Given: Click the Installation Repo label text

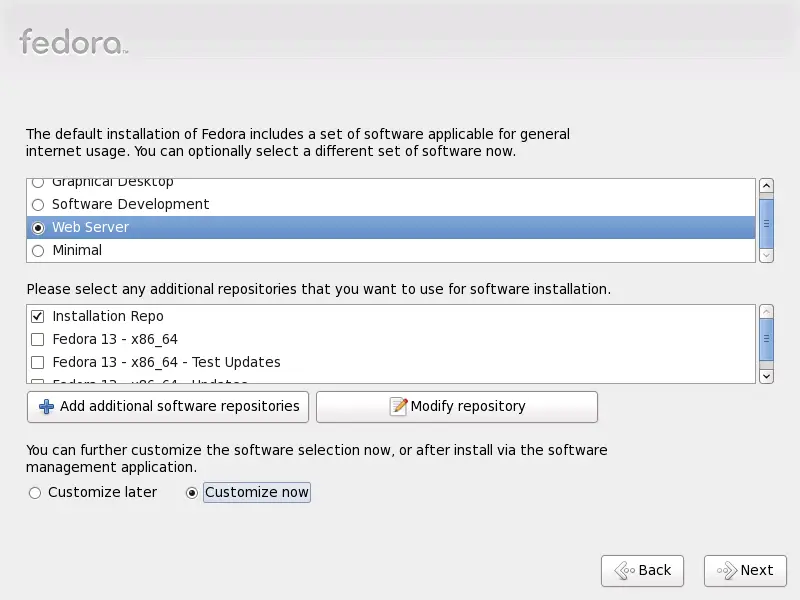Looking at the screenshot, I should click(108, 316).
